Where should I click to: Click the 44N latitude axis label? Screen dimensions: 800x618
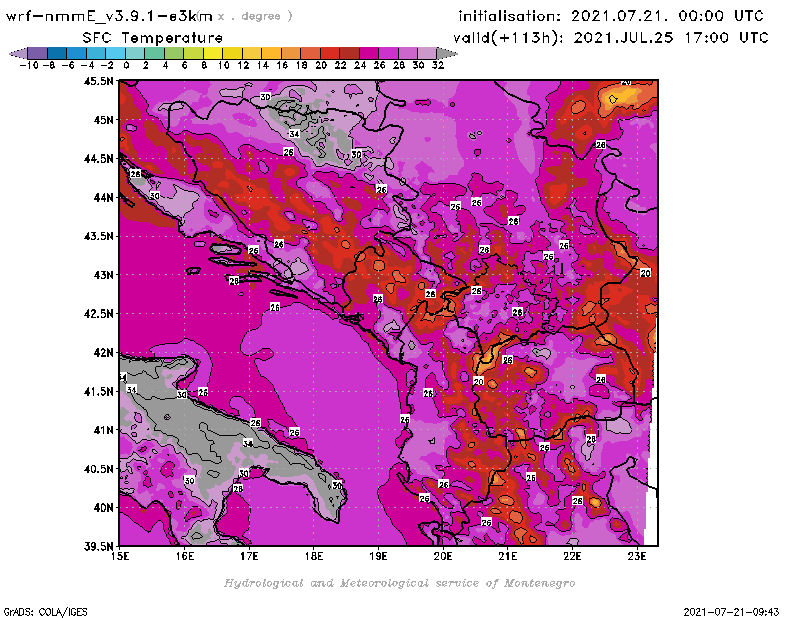(103, 197)
